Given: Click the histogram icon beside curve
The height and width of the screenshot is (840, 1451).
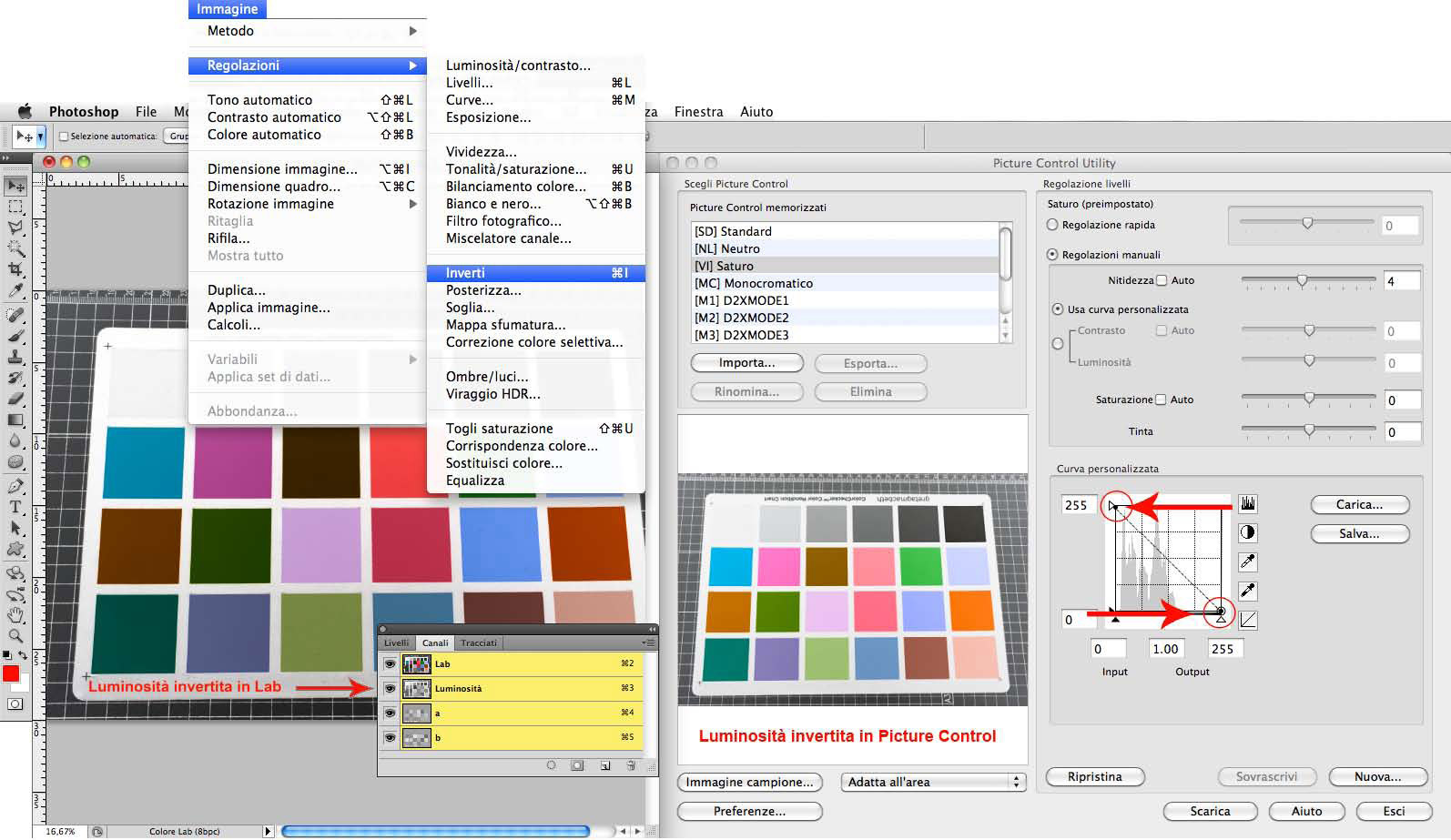Looking at the screenshot, I should click(1247, 503).
